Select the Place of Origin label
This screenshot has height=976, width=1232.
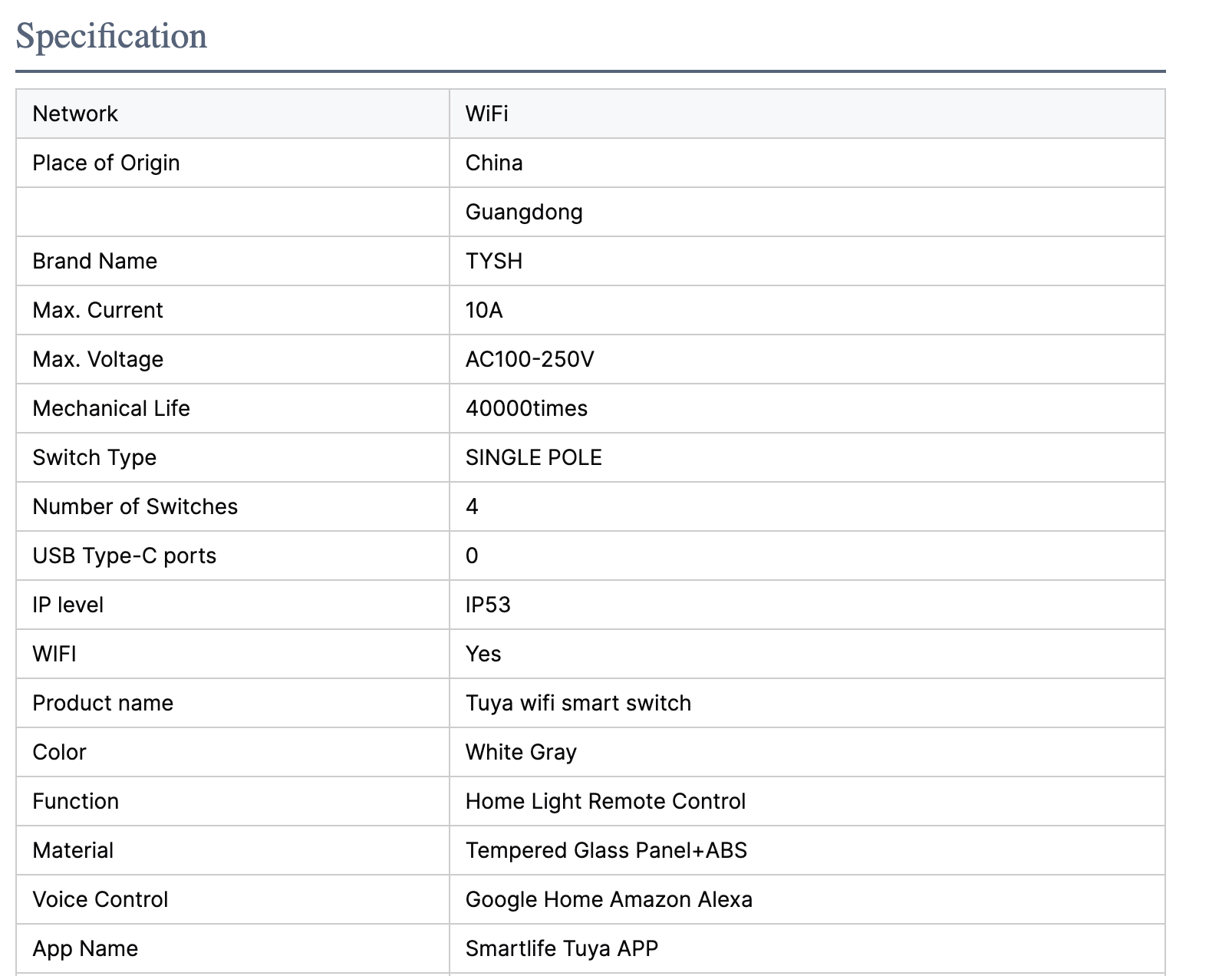[106, 163]
